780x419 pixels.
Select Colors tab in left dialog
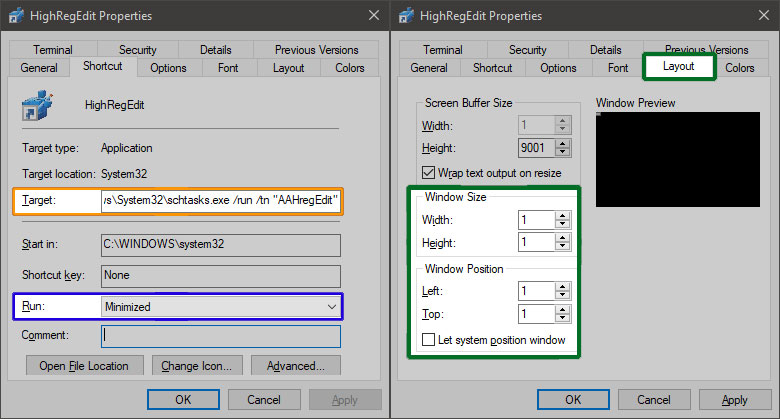point(350,68)
